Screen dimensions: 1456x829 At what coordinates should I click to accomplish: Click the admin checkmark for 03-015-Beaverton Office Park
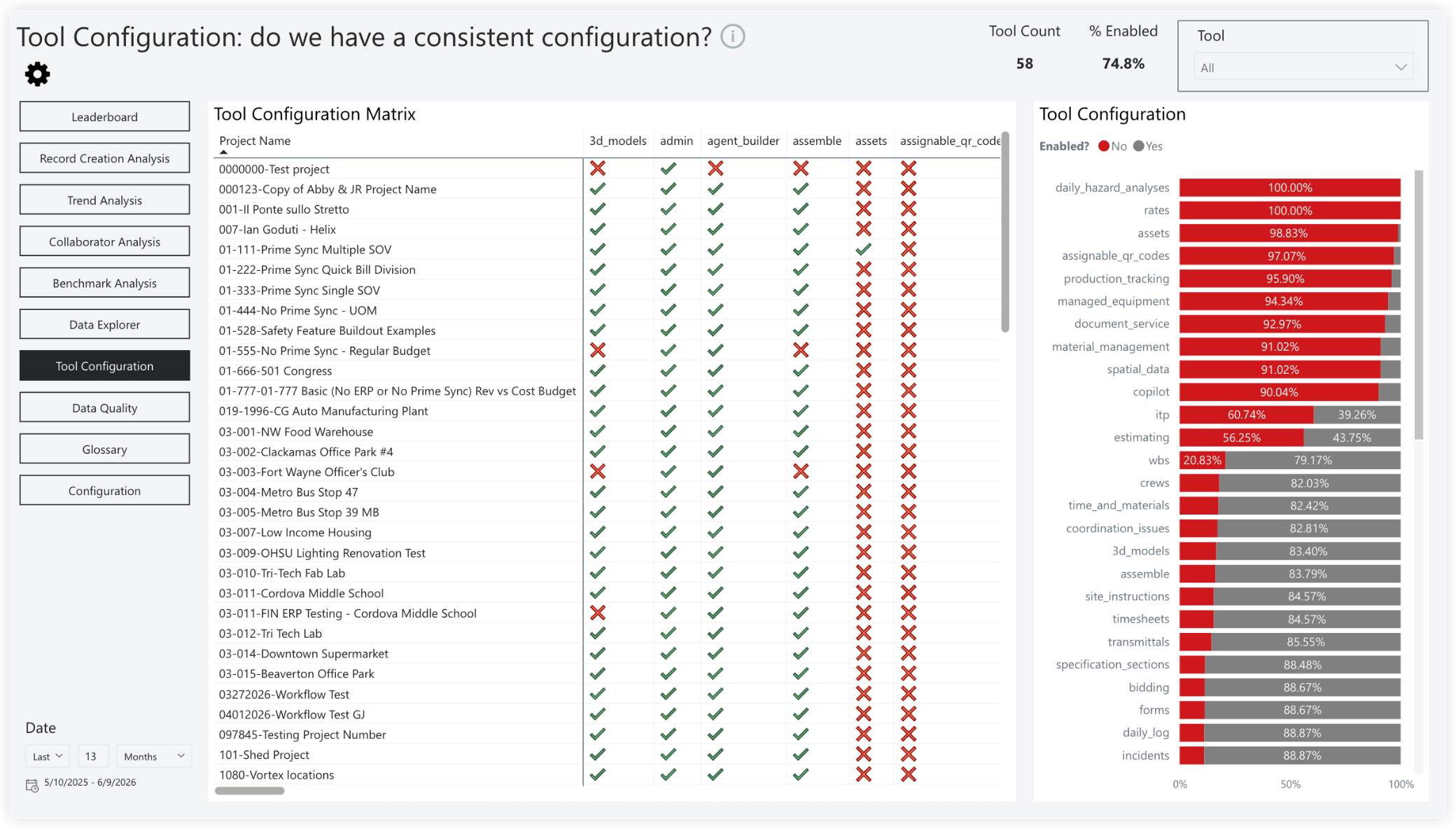pos(668,674)
